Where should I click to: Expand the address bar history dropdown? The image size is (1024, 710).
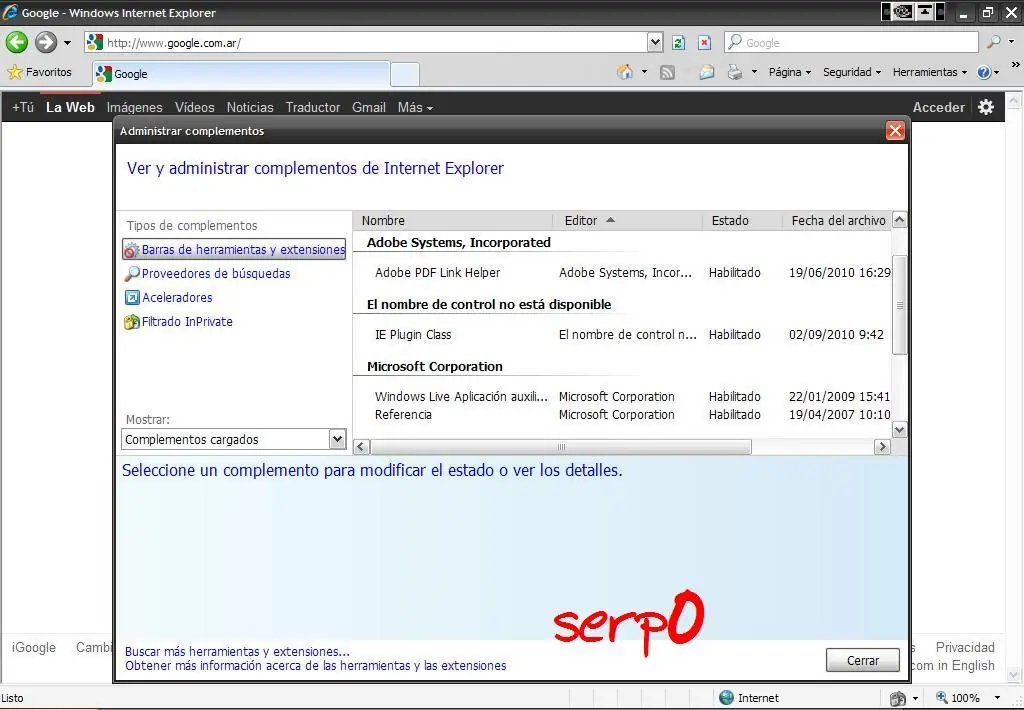tap(655, 42)
